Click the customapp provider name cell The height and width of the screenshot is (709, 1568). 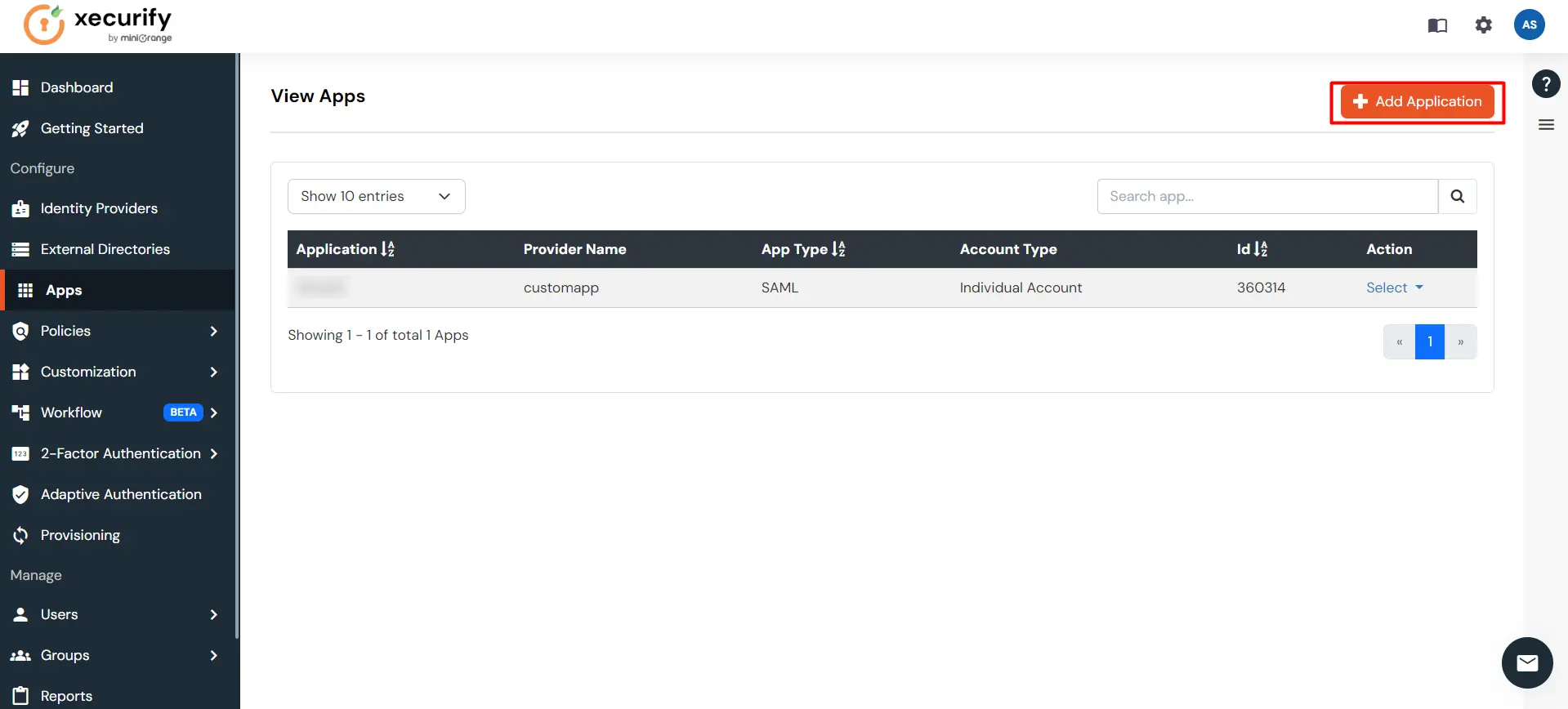[x=561, y=288]
